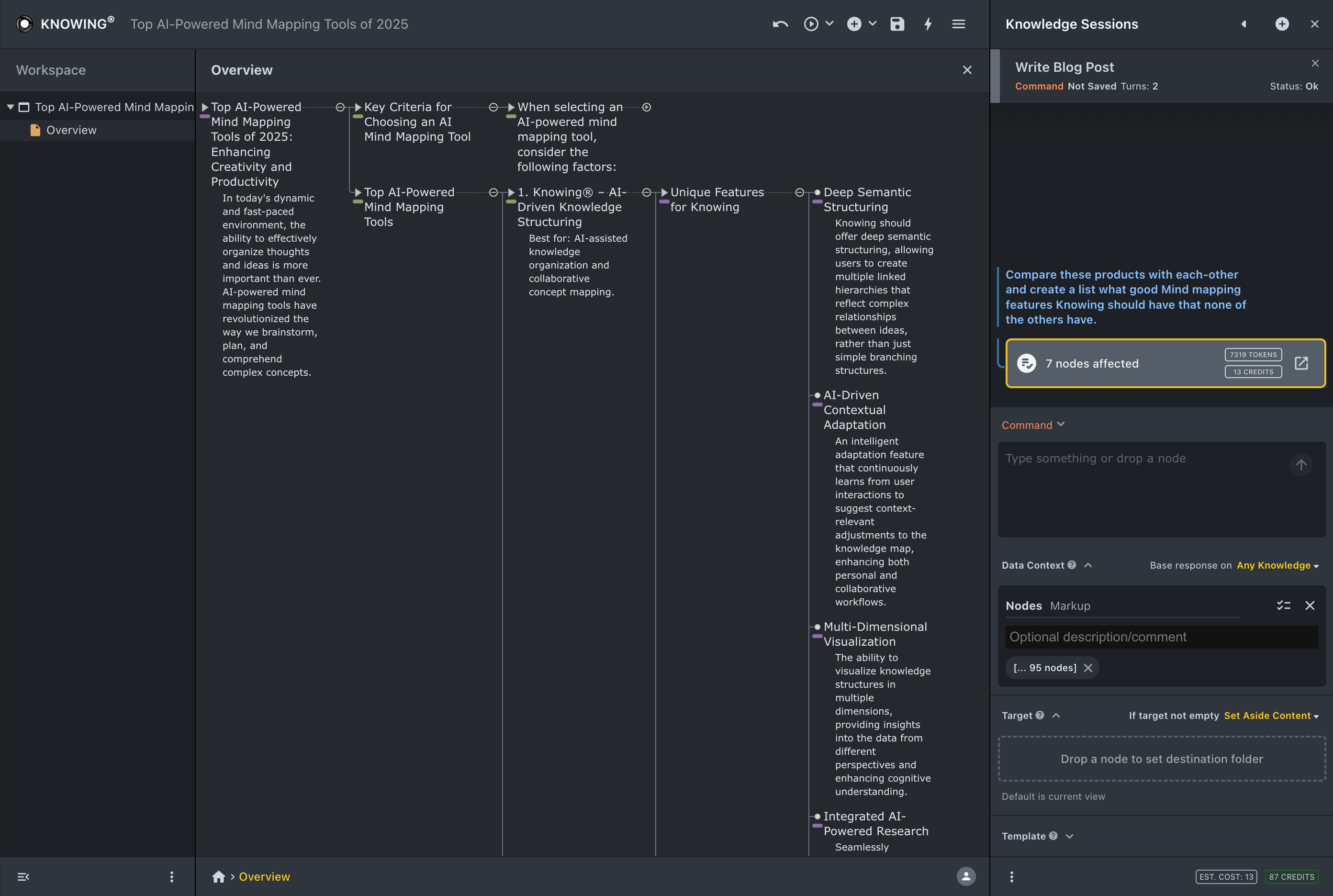Click the undo arrow icon
The width and height of the screenshot is (1333, 896).
[x=781, y=24]
